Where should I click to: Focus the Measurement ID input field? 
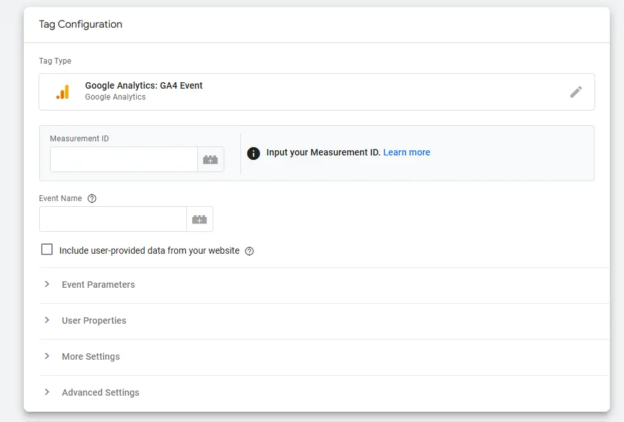[124, 159]
